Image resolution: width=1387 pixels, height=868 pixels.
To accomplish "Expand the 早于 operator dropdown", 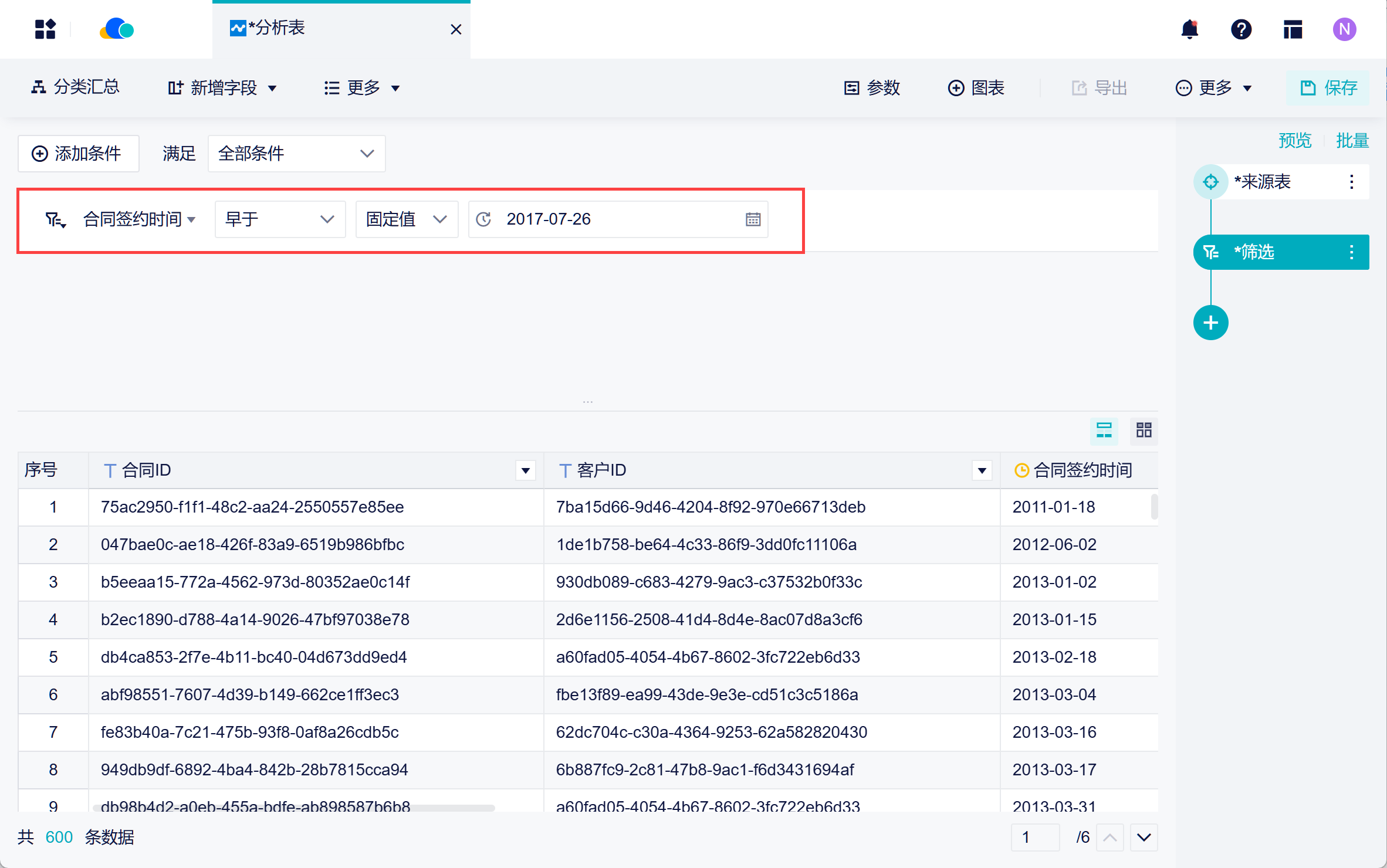I will 280,219.
